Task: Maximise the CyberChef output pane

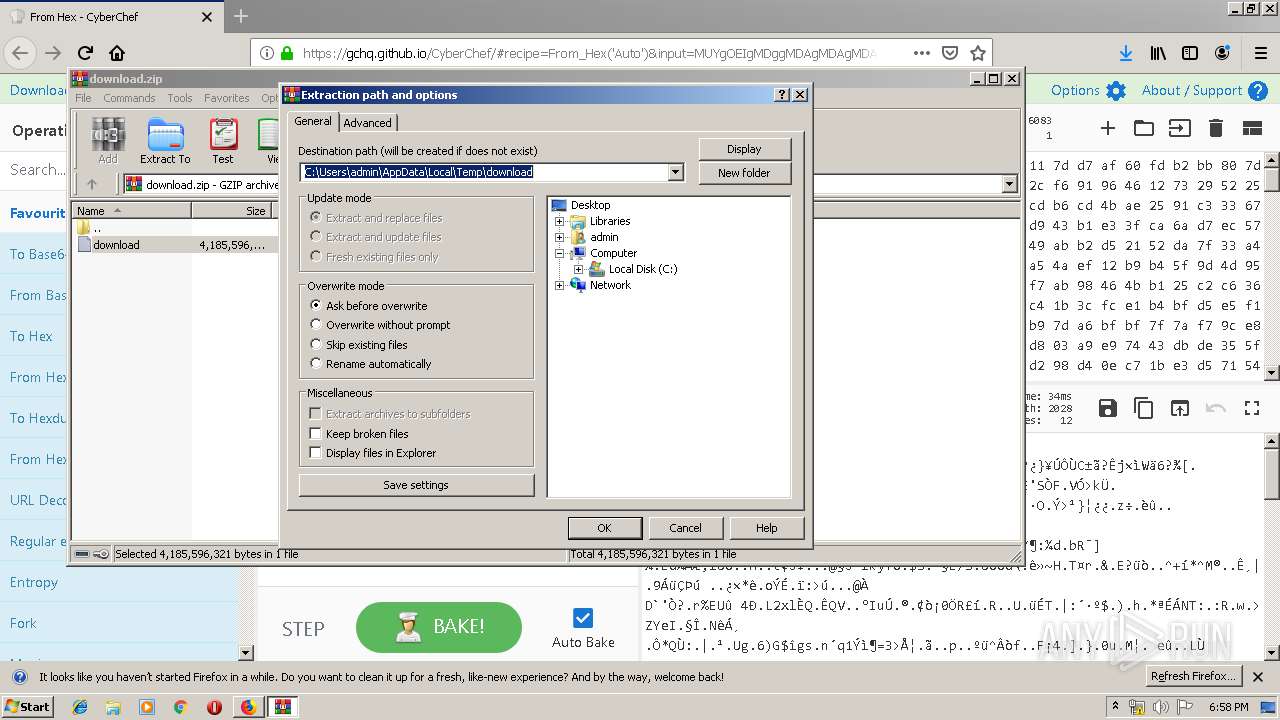Action: click(x=1252, y=408)
